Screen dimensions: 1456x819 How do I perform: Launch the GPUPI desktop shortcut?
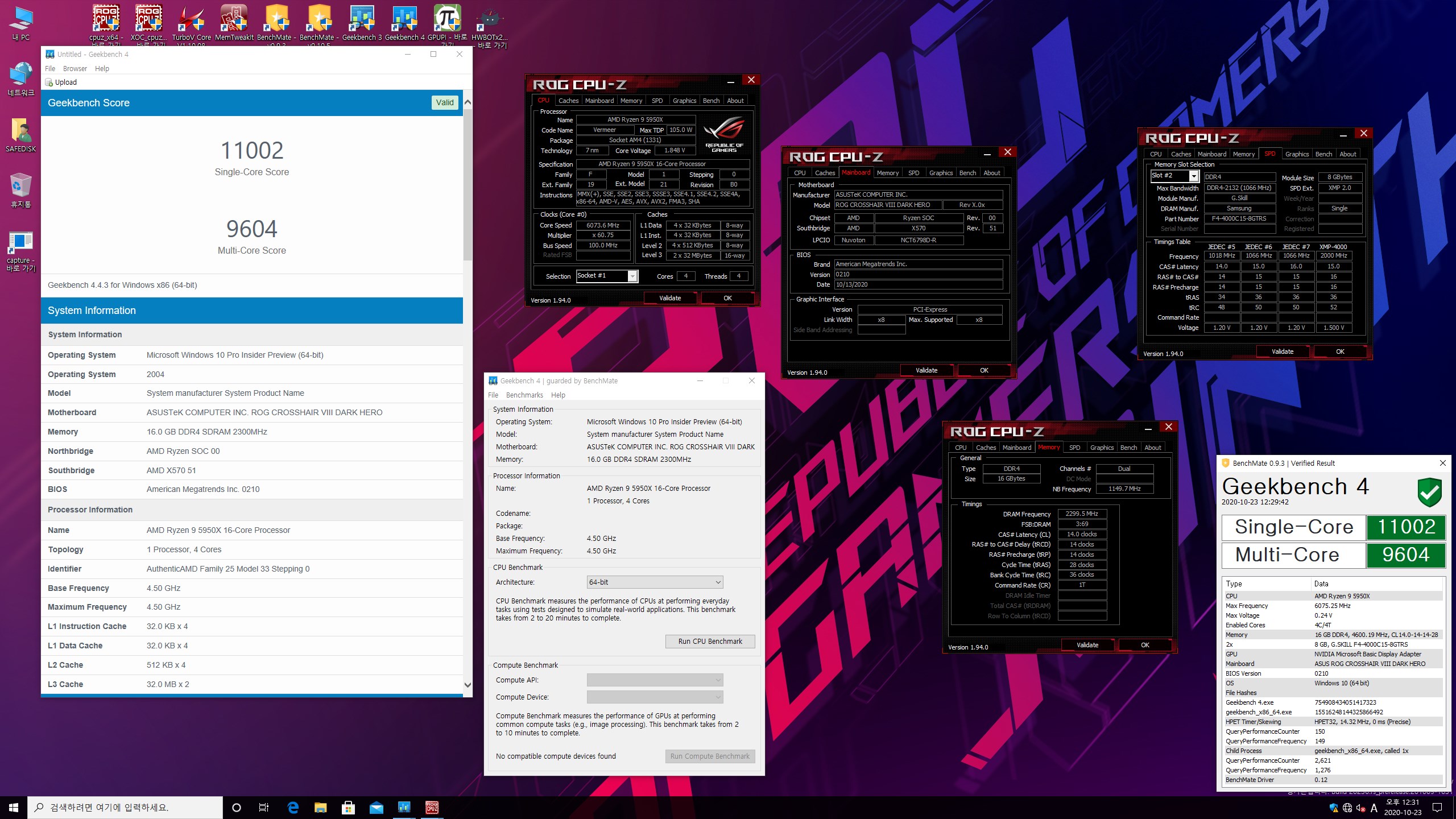(447, 24)
